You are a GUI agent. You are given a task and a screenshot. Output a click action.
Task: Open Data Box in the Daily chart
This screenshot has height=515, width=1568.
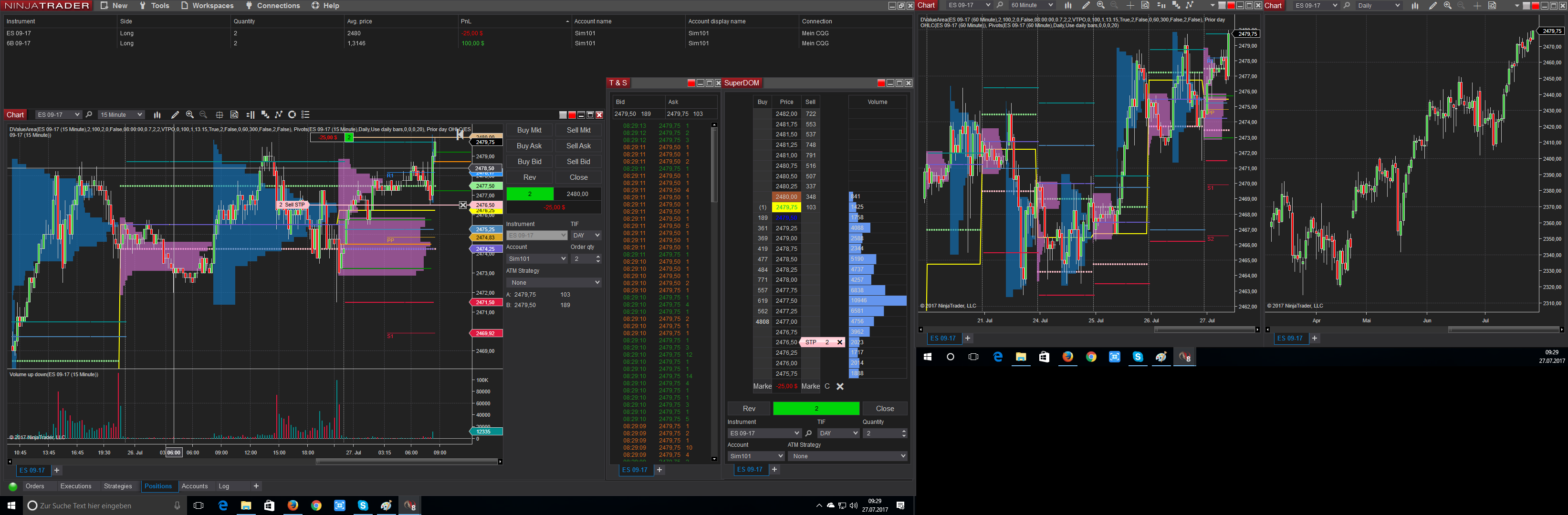pos(1492,5)
